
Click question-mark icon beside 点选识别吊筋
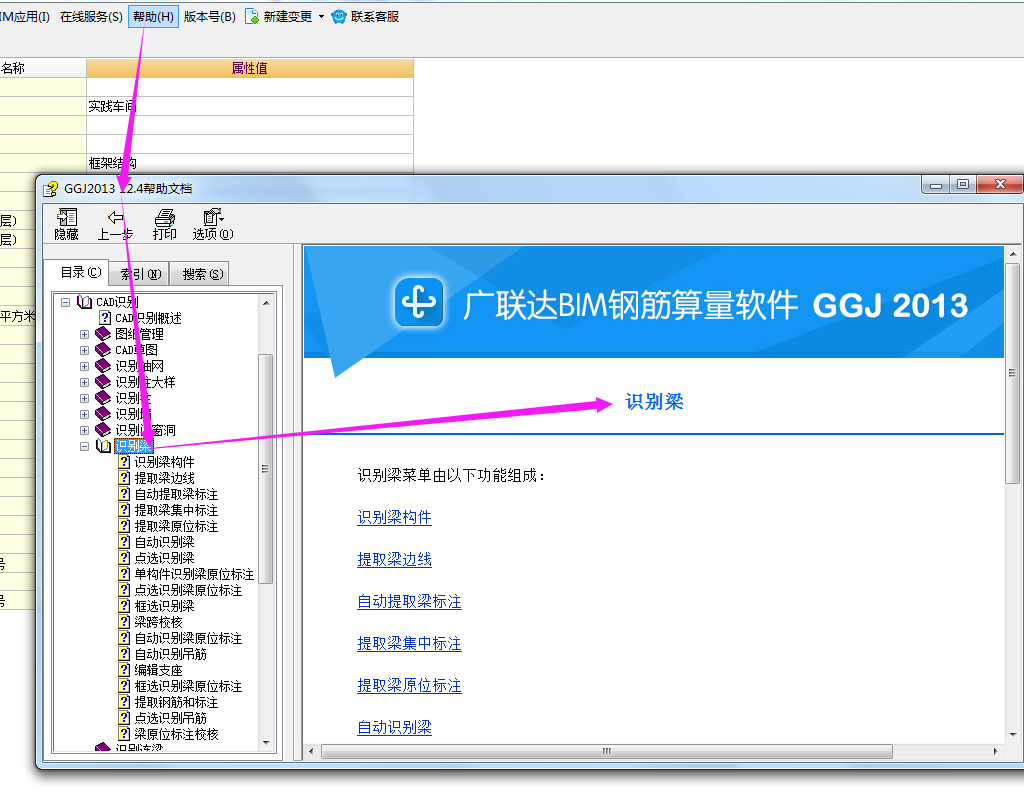point(124,718)
